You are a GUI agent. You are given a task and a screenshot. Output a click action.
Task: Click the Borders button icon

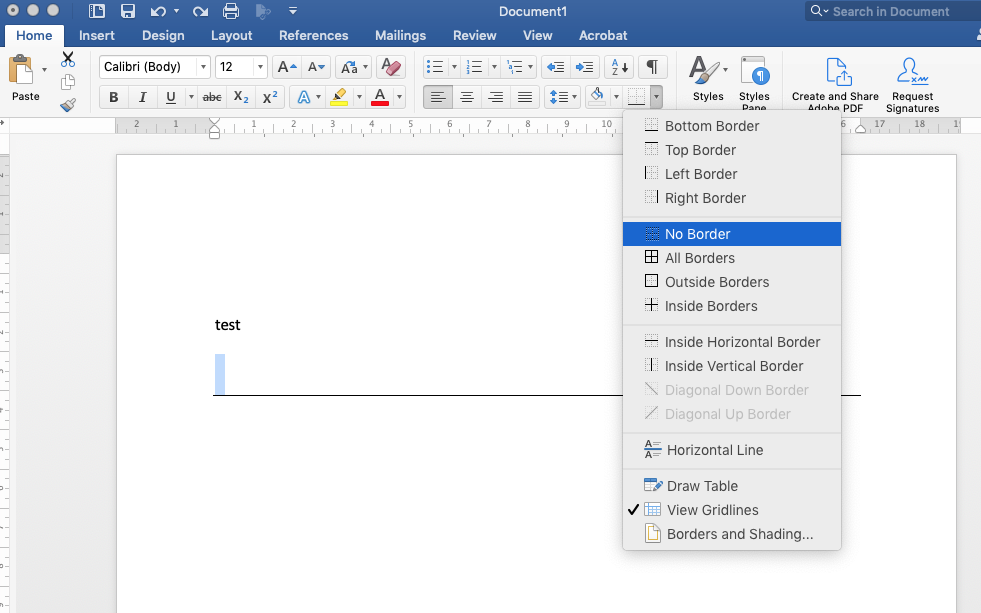click(636, 97)
